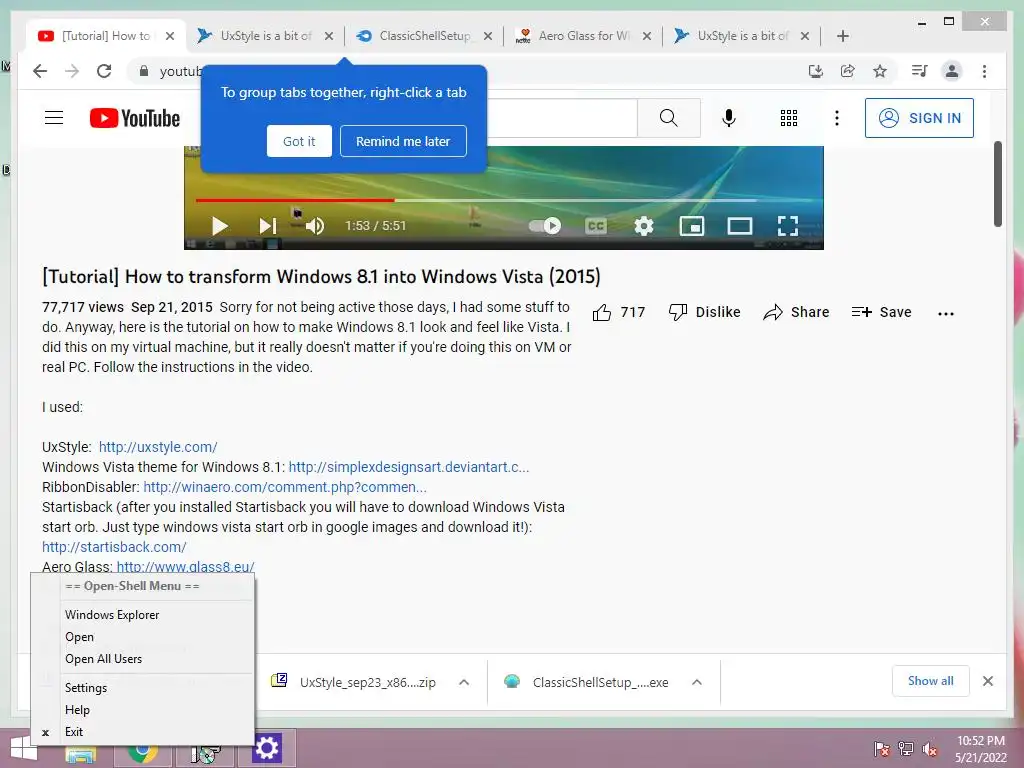Go to YouTube home logo
This screenshot has height=768, width=1024.
click(x=135, y=118)
